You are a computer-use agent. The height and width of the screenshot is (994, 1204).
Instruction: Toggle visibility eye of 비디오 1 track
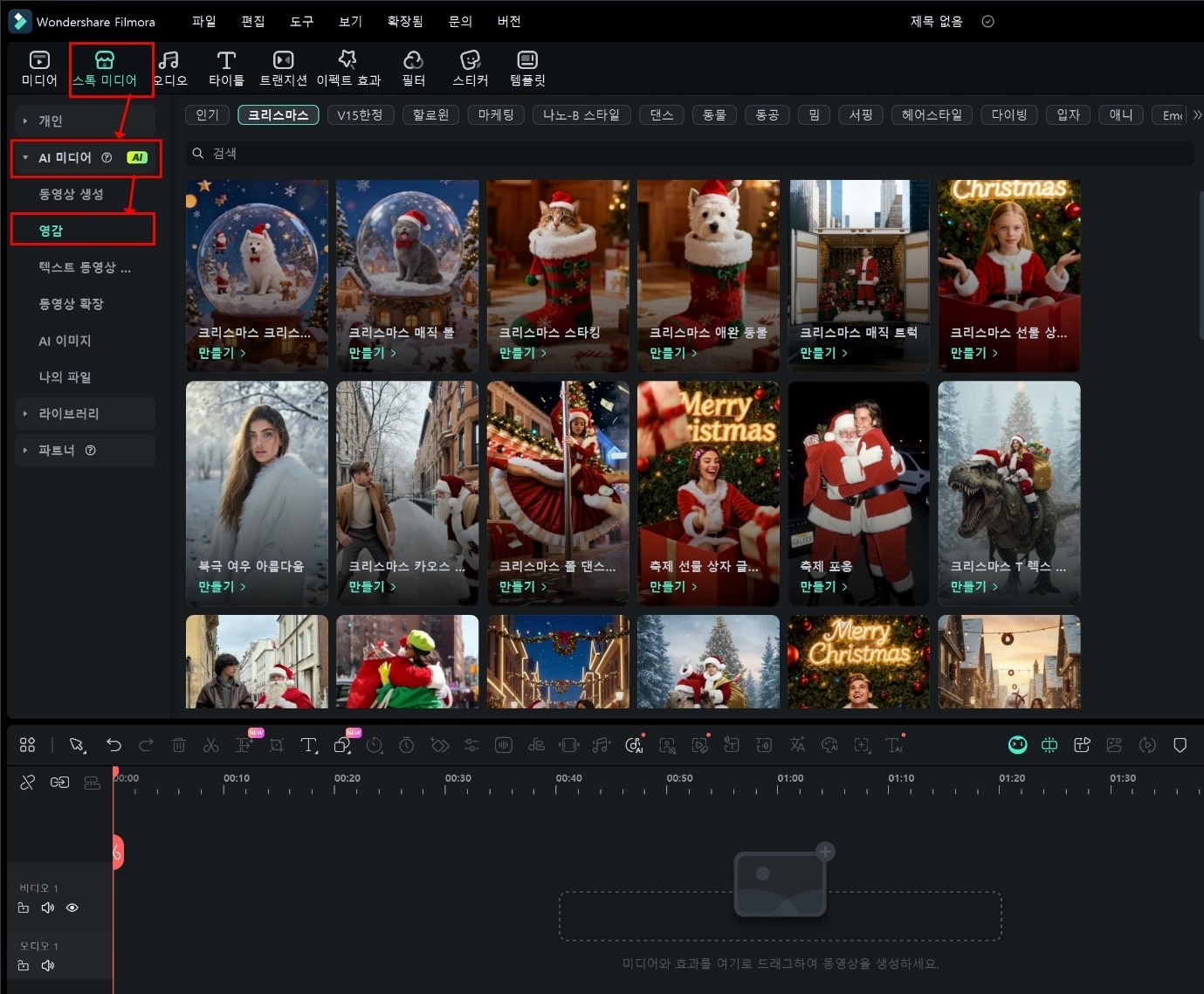72,908
